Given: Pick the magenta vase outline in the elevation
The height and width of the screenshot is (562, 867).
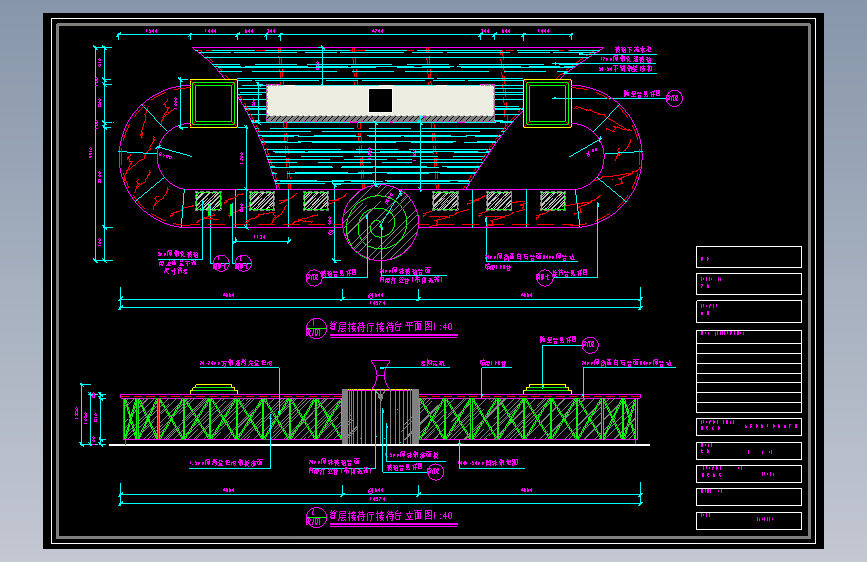Looking at the screenshot, I should 380,374.
